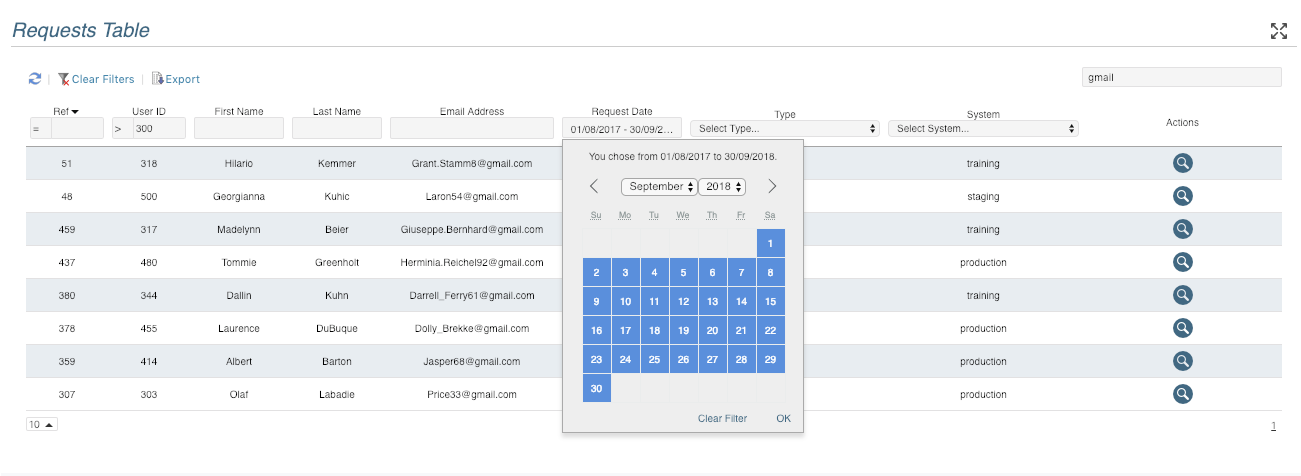The width and height of the screenshot is (1301, 476).
Task: Sort by System column header
Action: (983, 114)
